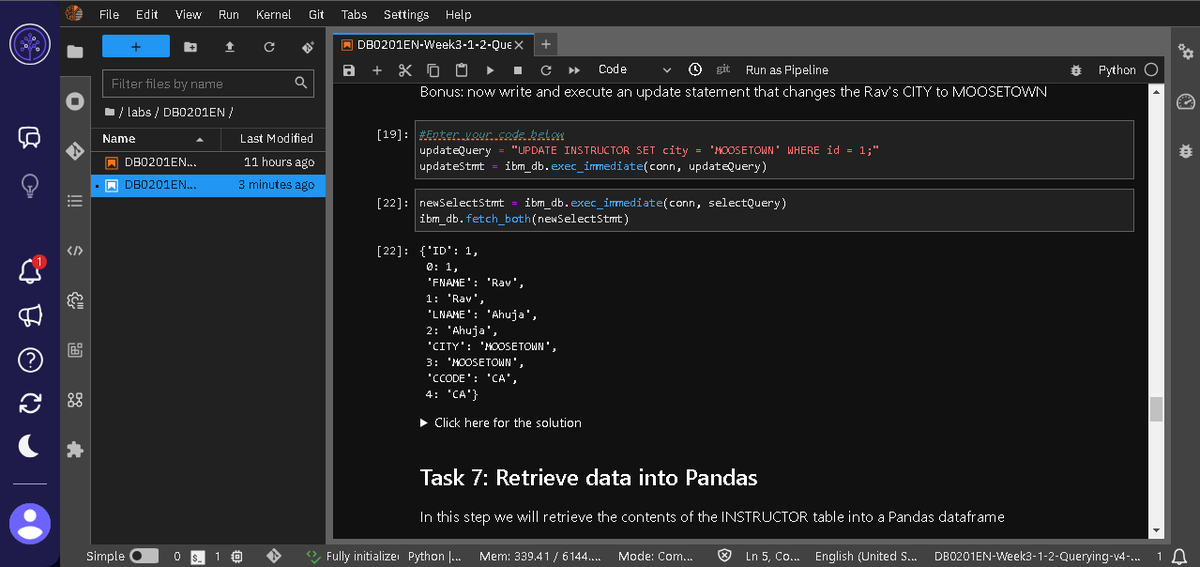Paste cells from the clipboard
The width and height of the screenshot is (1200, 567).
pos(461,70)
